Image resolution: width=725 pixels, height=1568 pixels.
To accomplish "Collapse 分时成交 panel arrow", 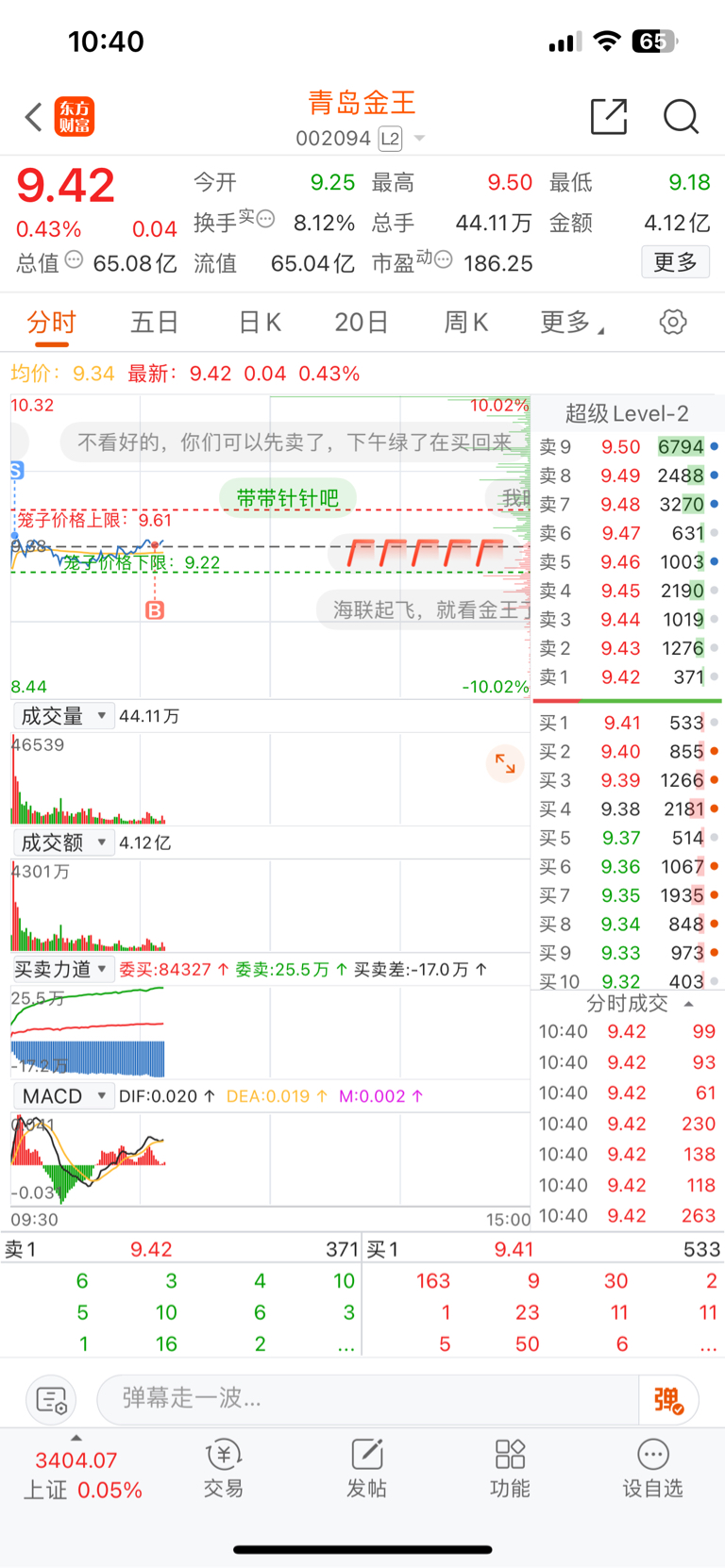I will 689,1004.
